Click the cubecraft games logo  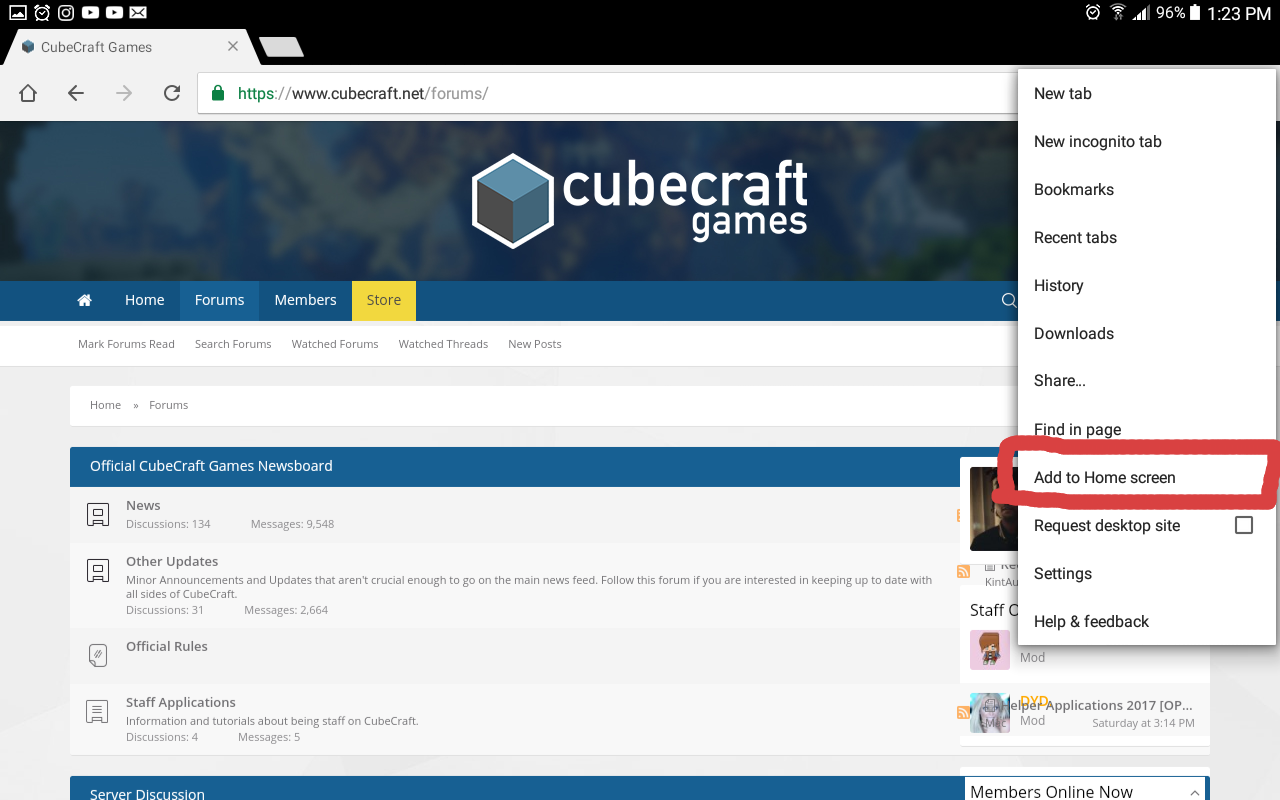pos(640,200)
